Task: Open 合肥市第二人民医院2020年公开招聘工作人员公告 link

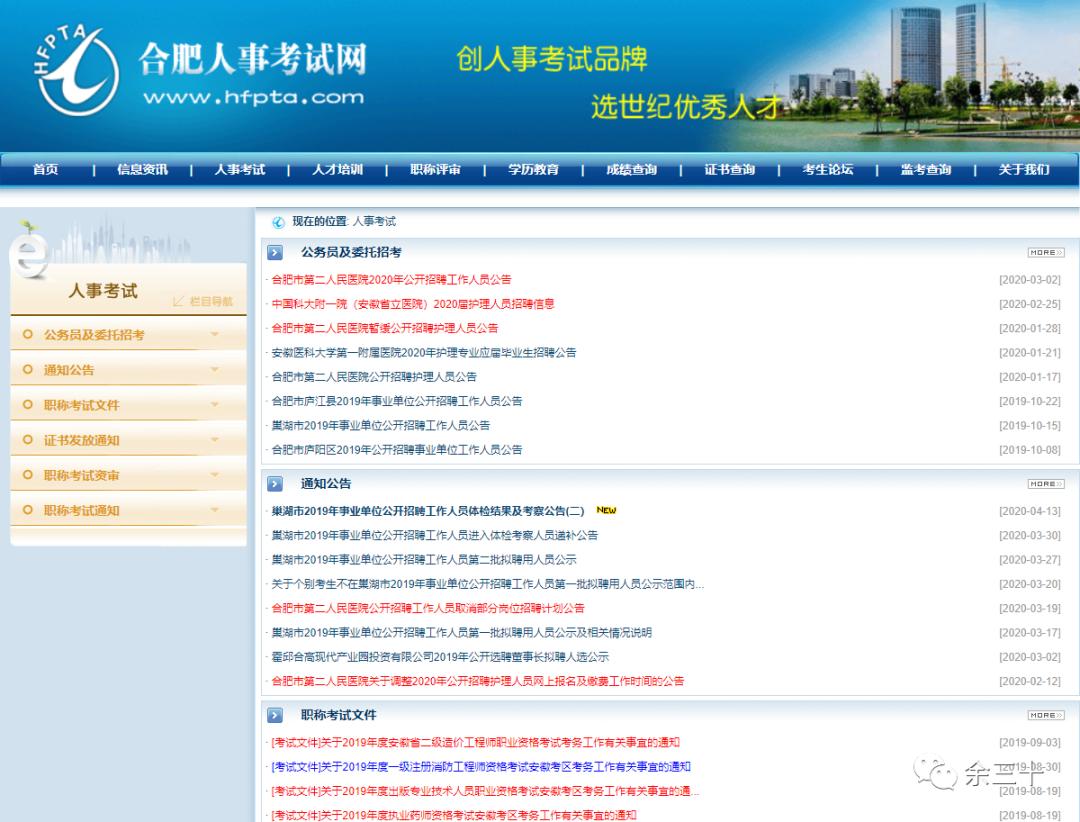Action: 390,279
